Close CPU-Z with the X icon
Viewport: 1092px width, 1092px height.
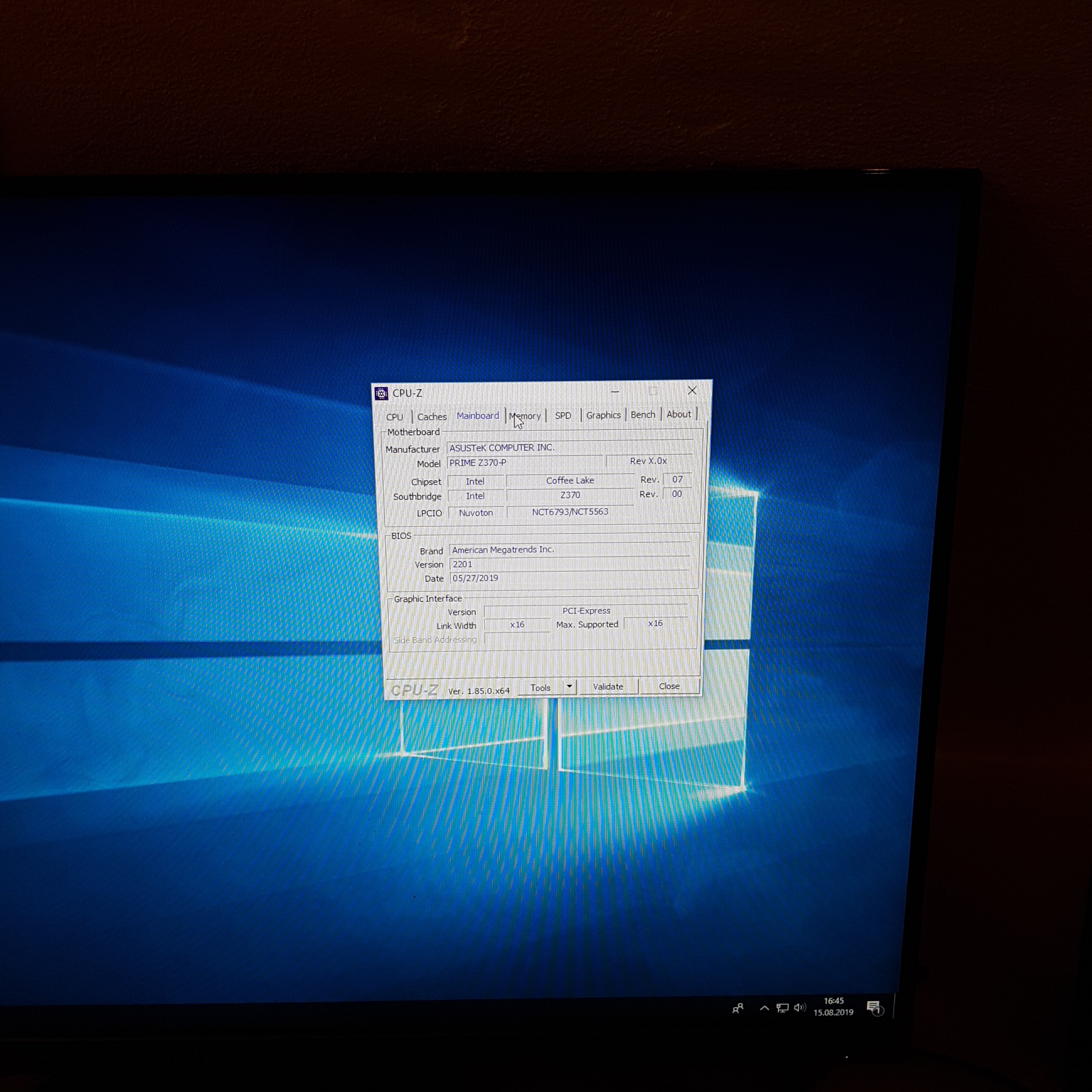tap(692, 390)
